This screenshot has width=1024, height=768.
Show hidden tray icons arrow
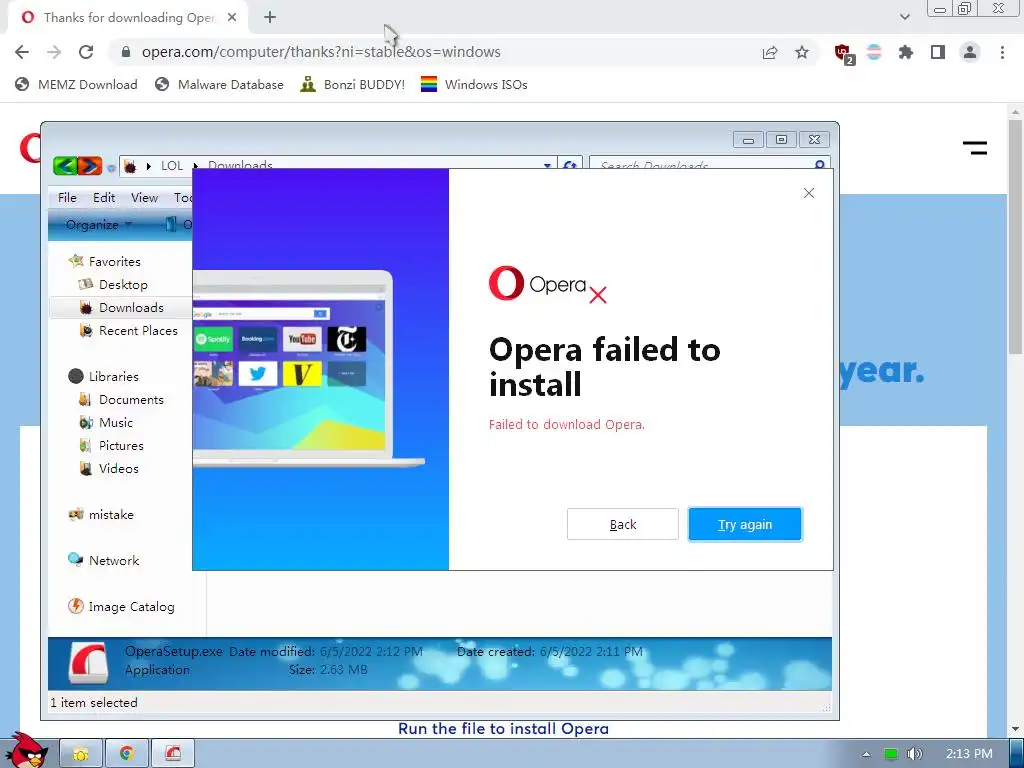(866, 754)
